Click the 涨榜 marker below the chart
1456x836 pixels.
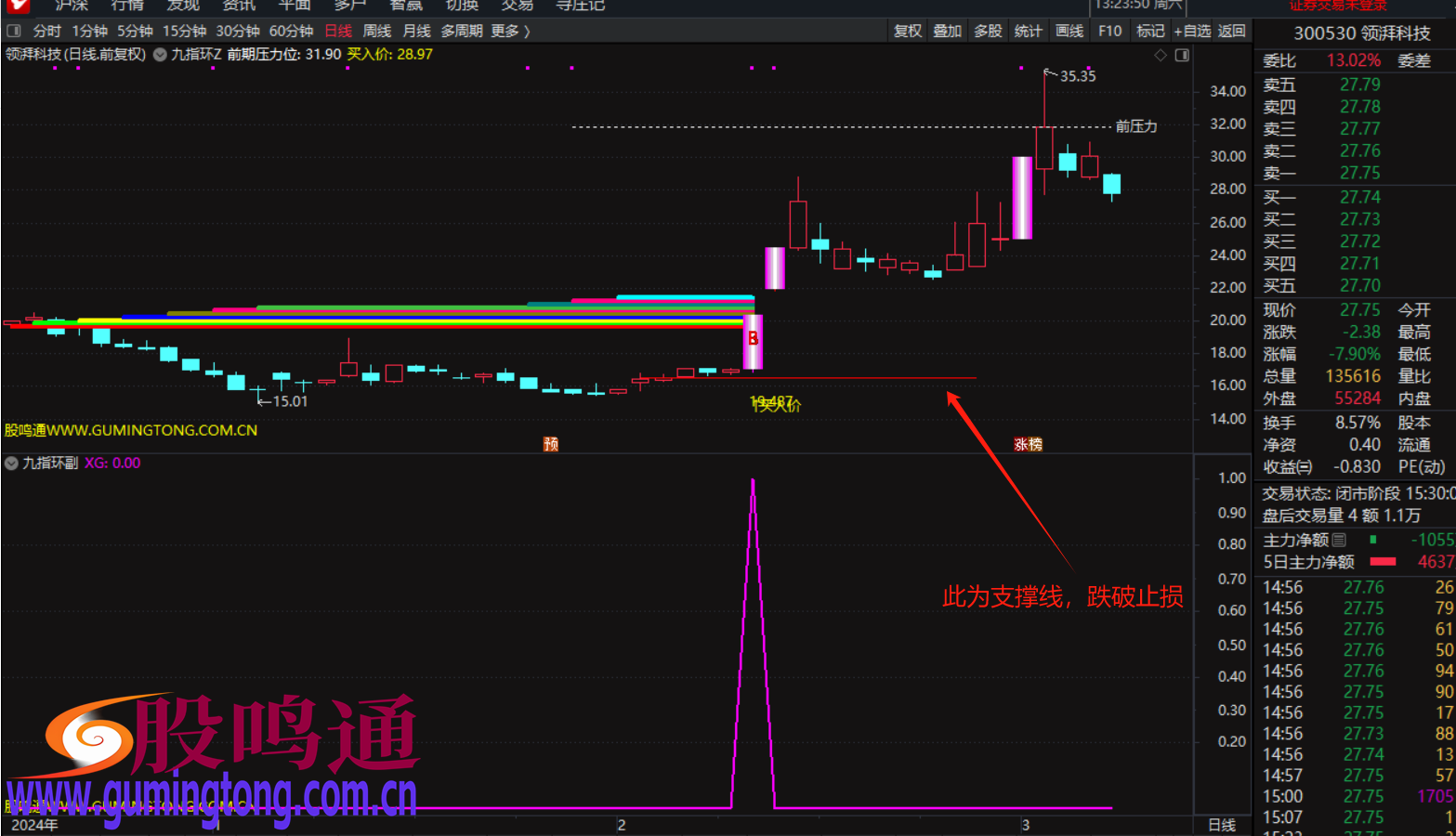point(1028,444)
